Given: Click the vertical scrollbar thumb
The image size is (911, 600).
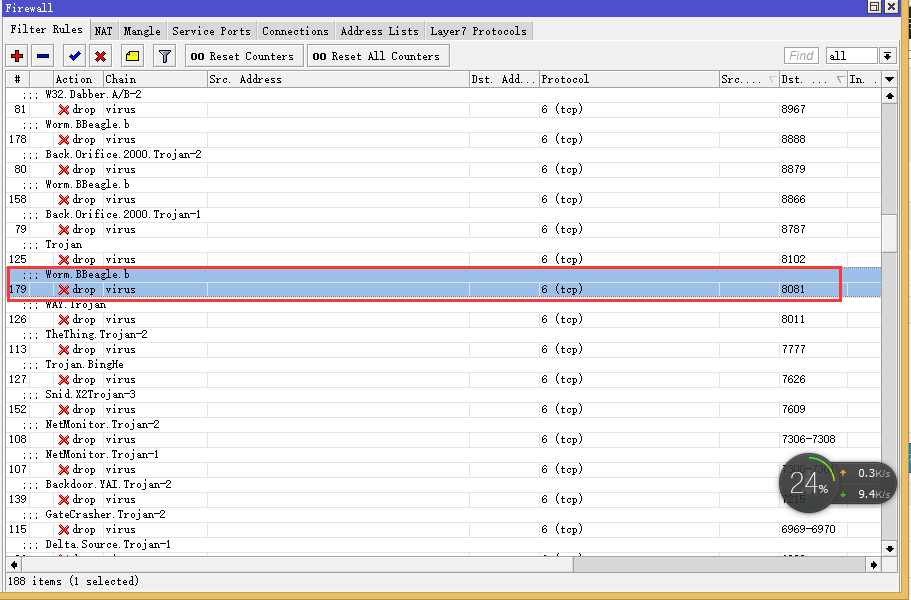Looking at the screenshot, I should pyautogui.click(x=889, y=233).
